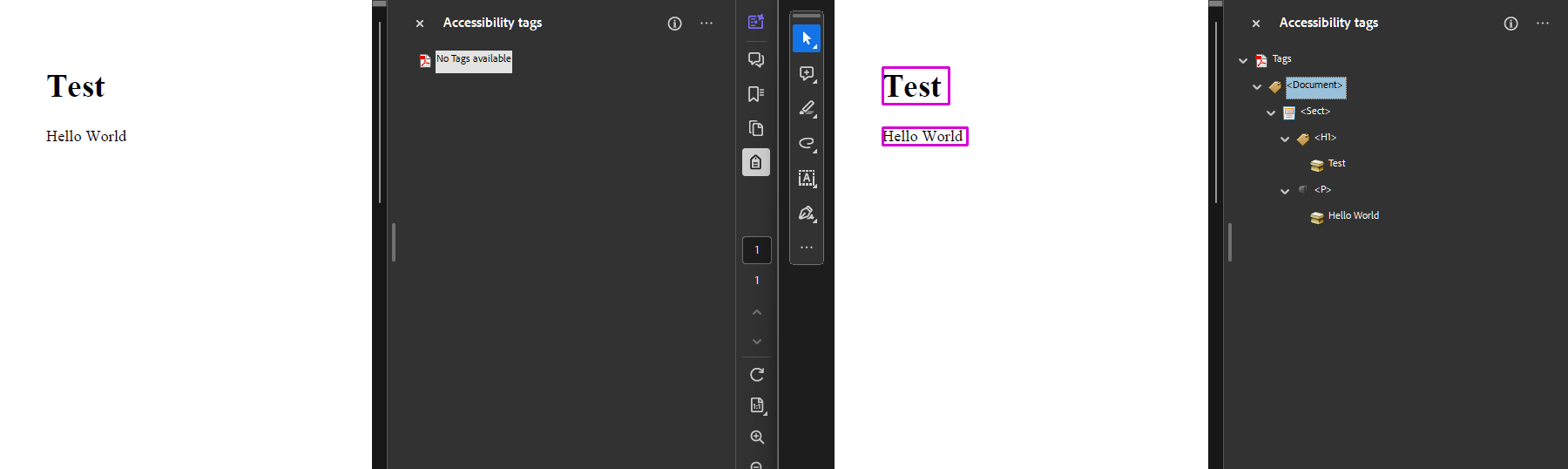The width and height of the screenshot is (1568, 469).
Task: Go to previous page with up arrow
Action: point(757,312)
